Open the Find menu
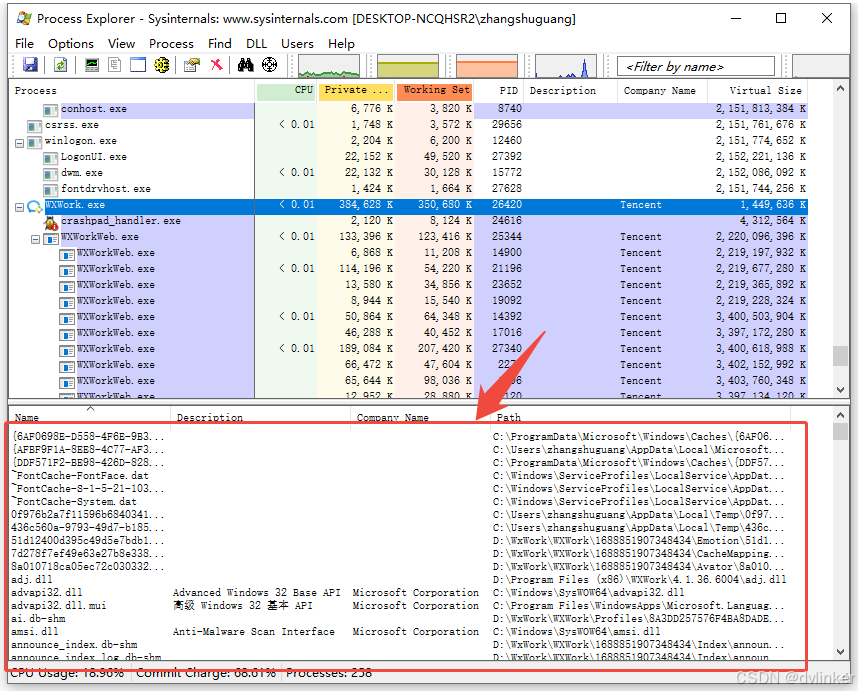 click(220, 43)
